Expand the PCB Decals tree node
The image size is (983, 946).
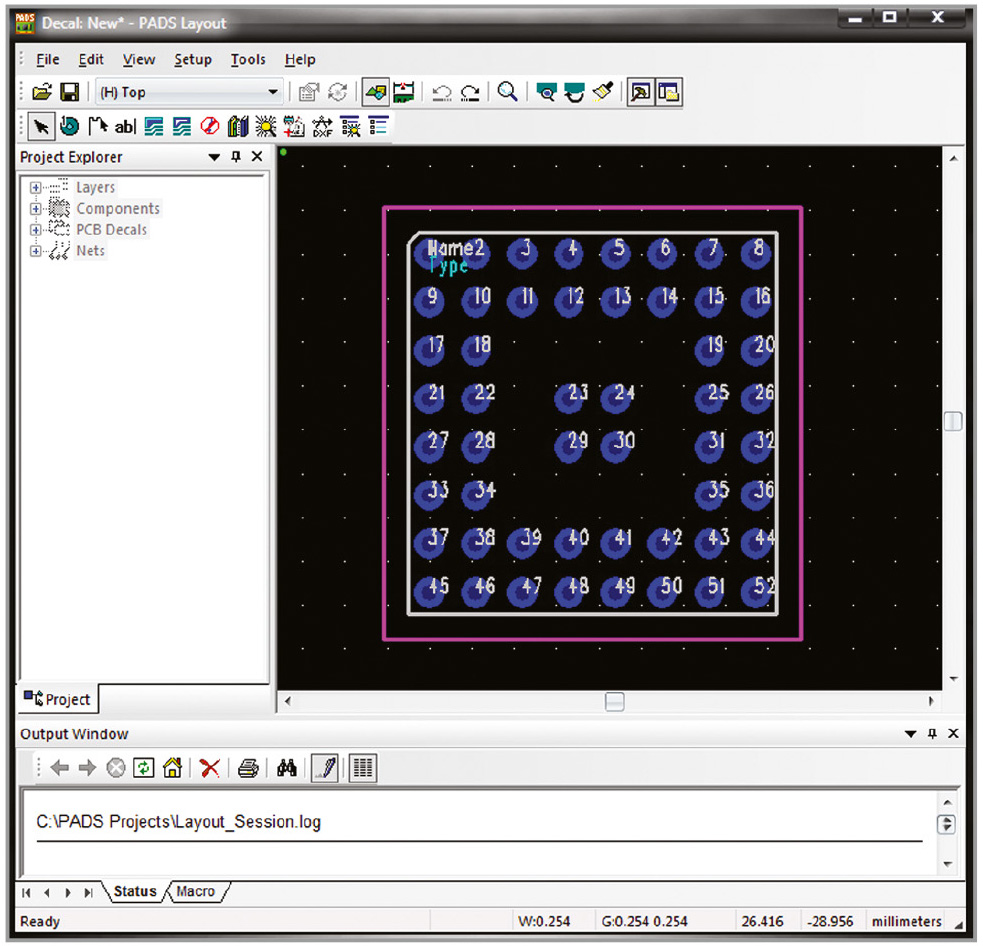point(36,230)
